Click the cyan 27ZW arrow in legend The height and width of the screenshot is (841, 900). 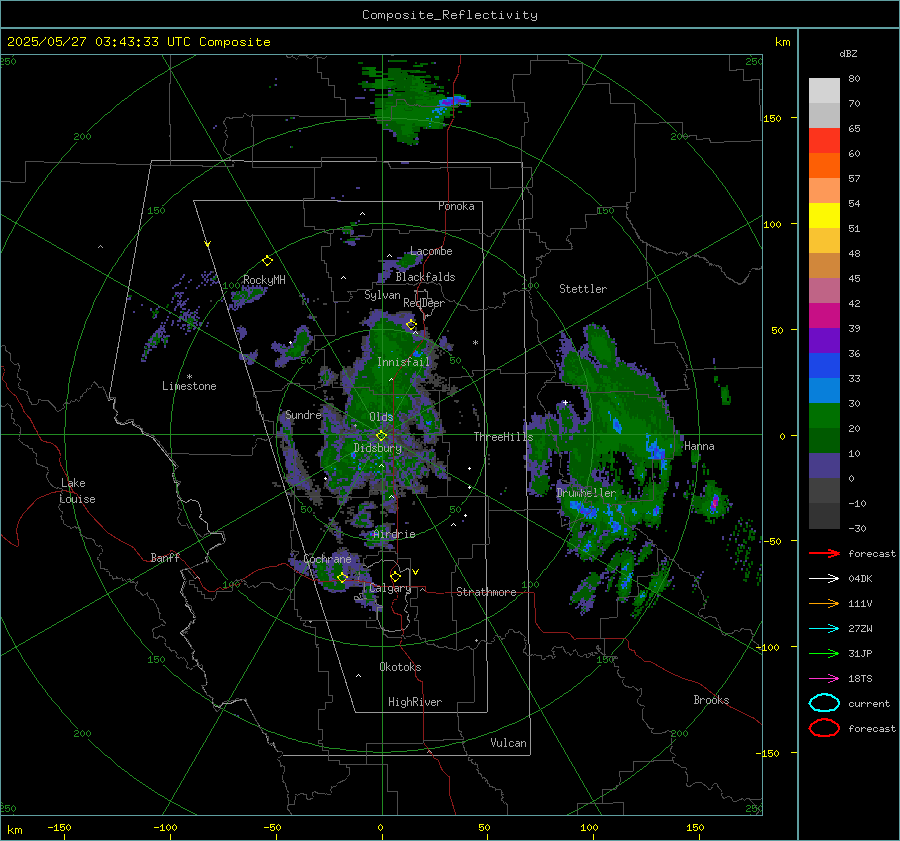click(824, 628)
